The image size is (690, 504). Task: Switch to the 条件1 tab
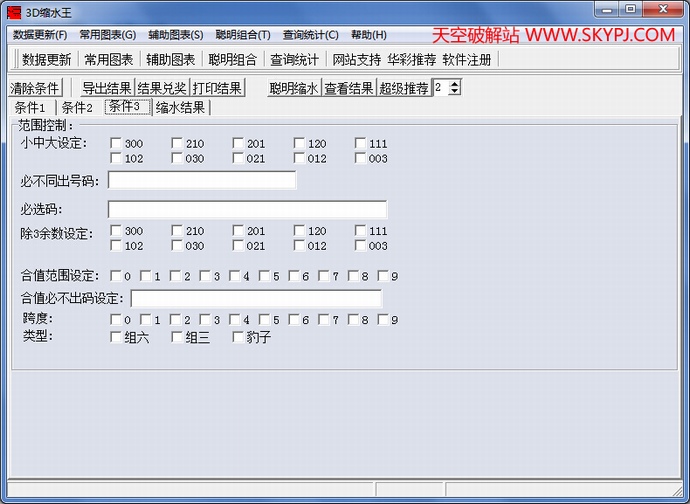click(29, 108)
